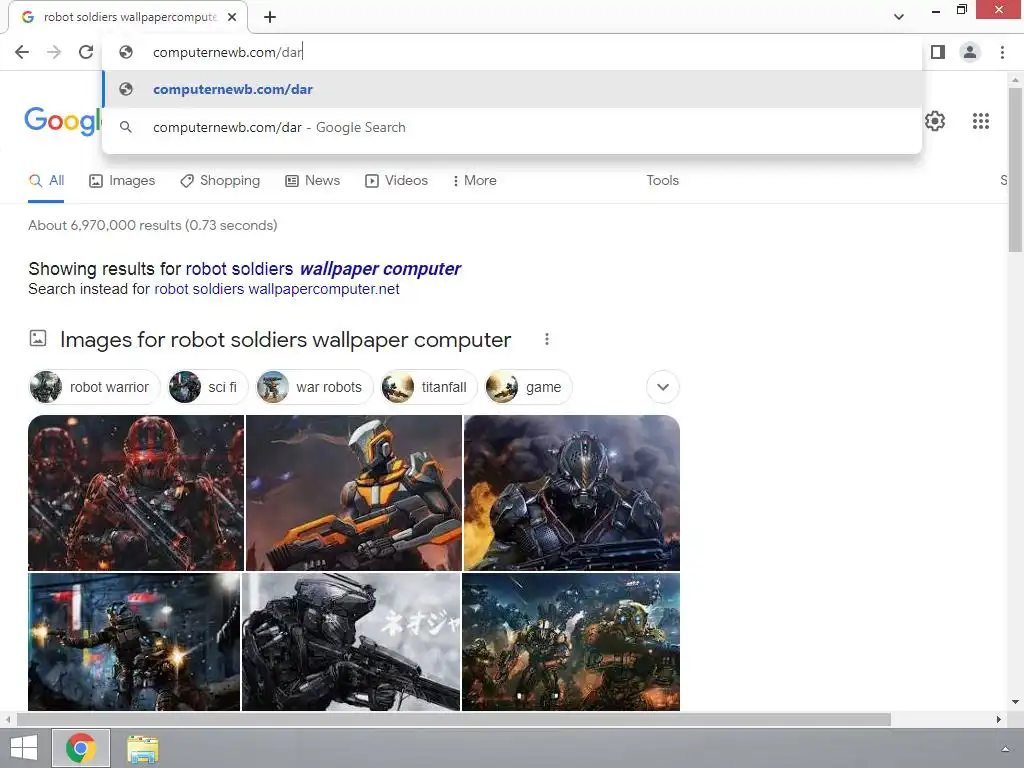Filter images by war robots chip
The height and width of the screenshot is (768, 1024).
pos(314,387)
